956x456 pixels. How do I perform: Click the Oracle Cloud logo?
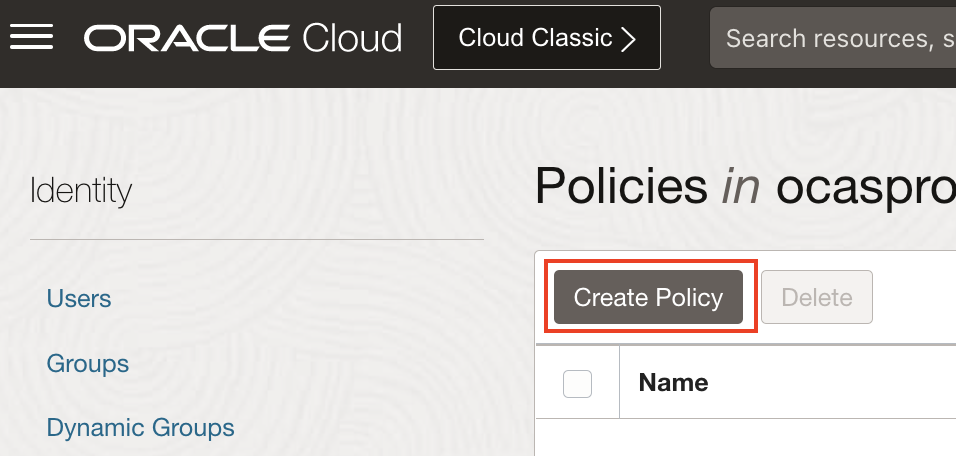click(x=243, y=38)
